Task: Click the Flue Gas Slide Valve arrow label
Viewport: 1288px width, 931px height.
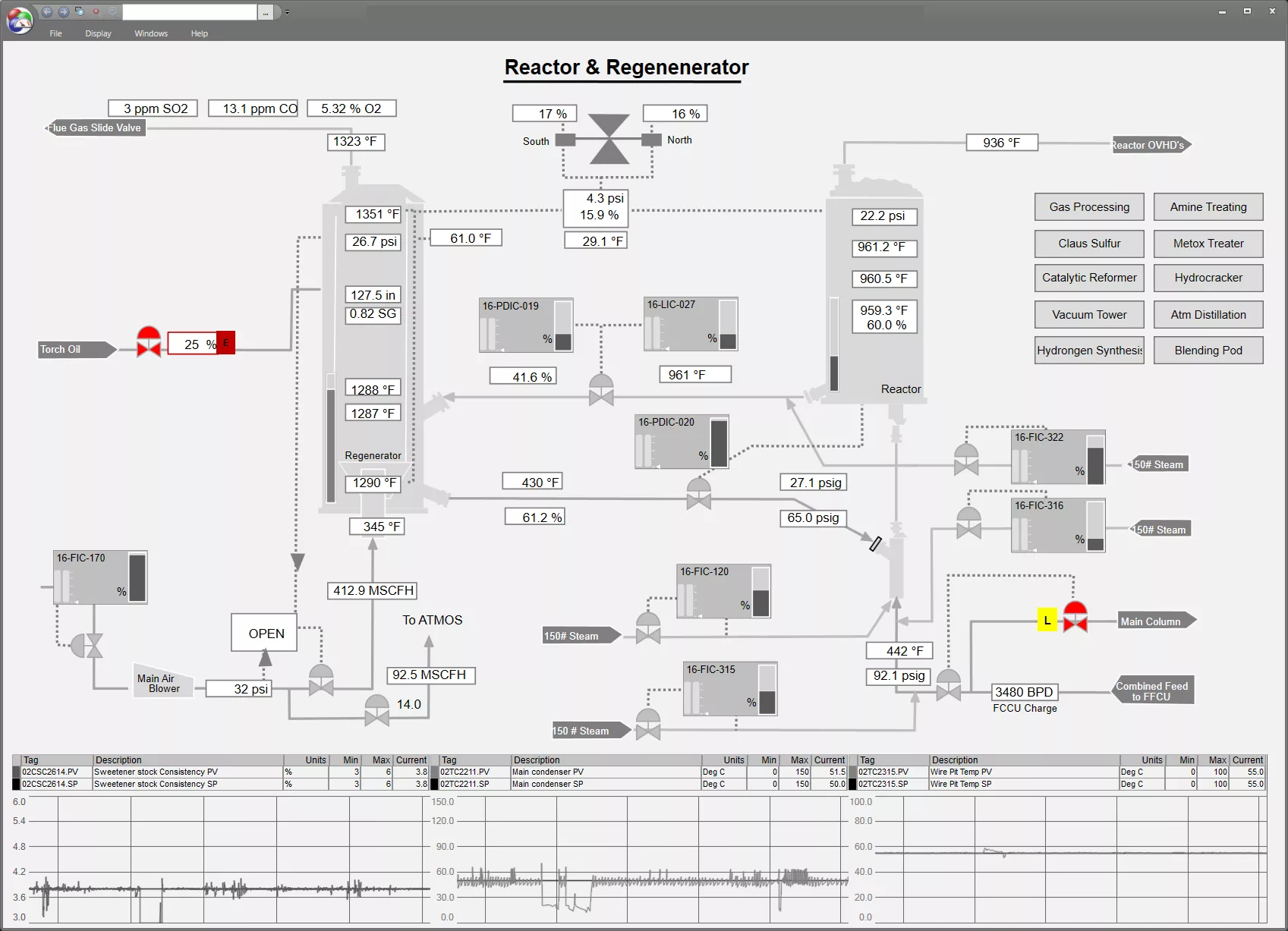Action: click(95, 127)
